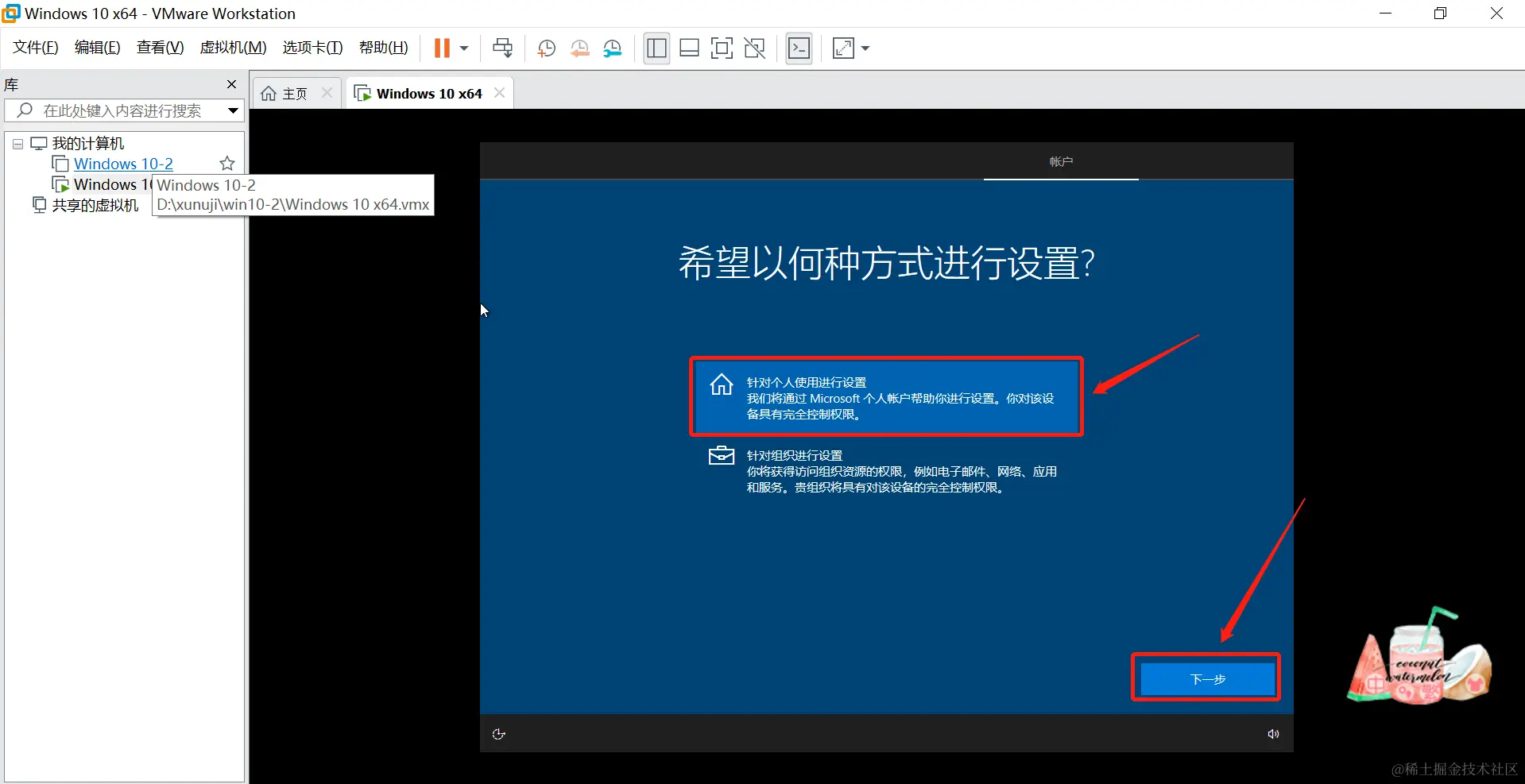Open the 文件(F) menu
The image size is (1525, 784).
point(35,48)
